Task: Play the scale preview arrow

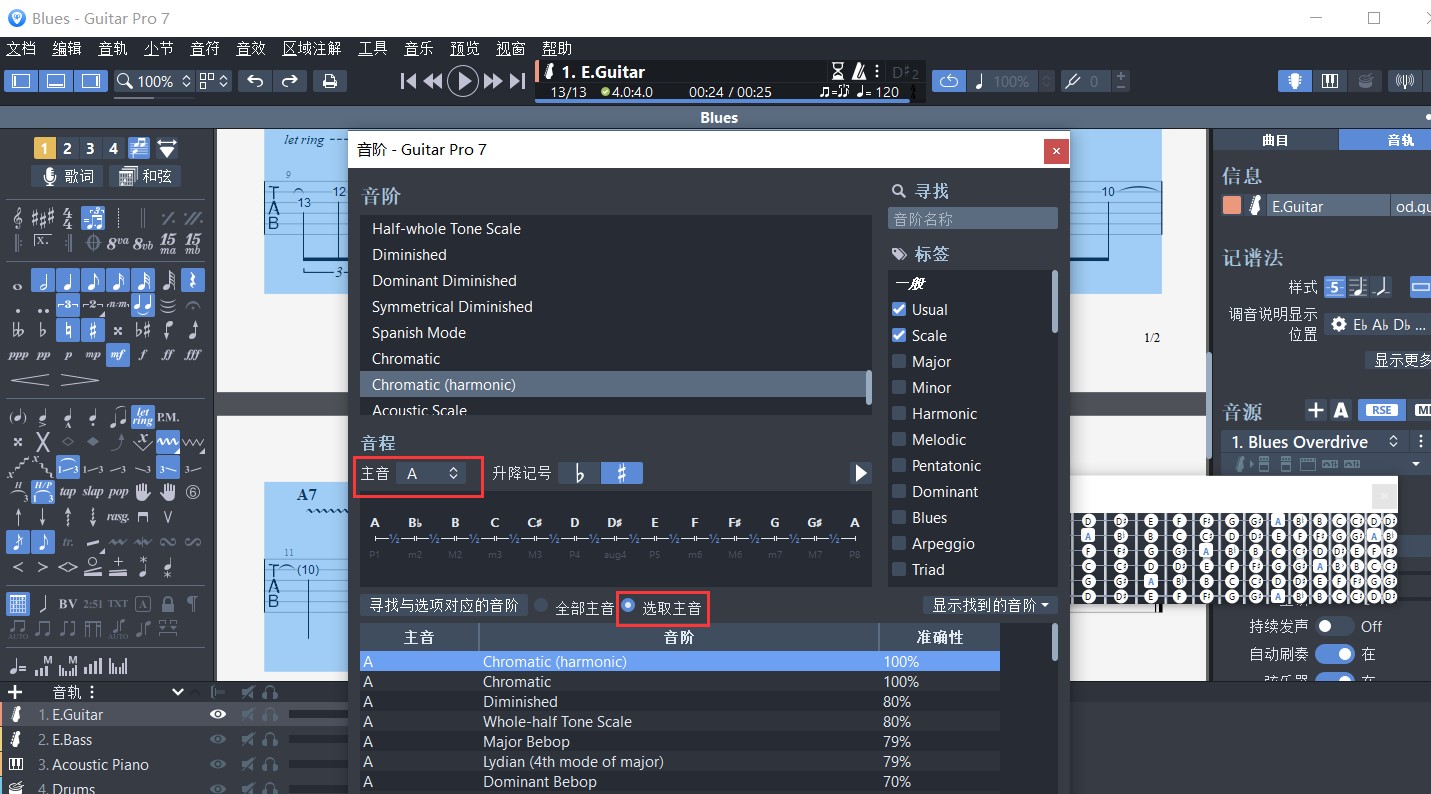Action: (860, 473)
